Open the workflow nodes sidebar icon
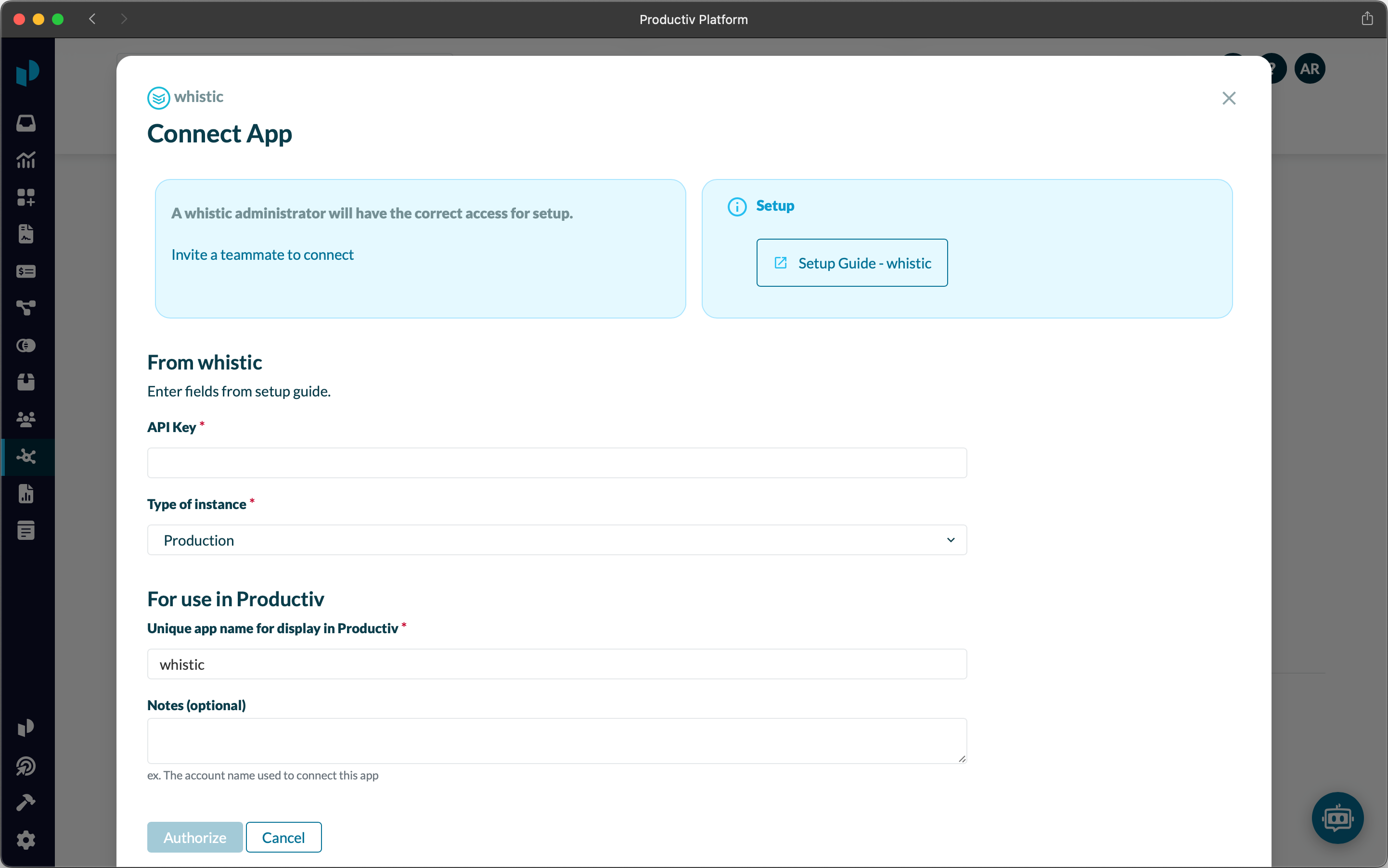This screenshot has height=868, width=1388. pyautogui.click(x=26, y=308)
